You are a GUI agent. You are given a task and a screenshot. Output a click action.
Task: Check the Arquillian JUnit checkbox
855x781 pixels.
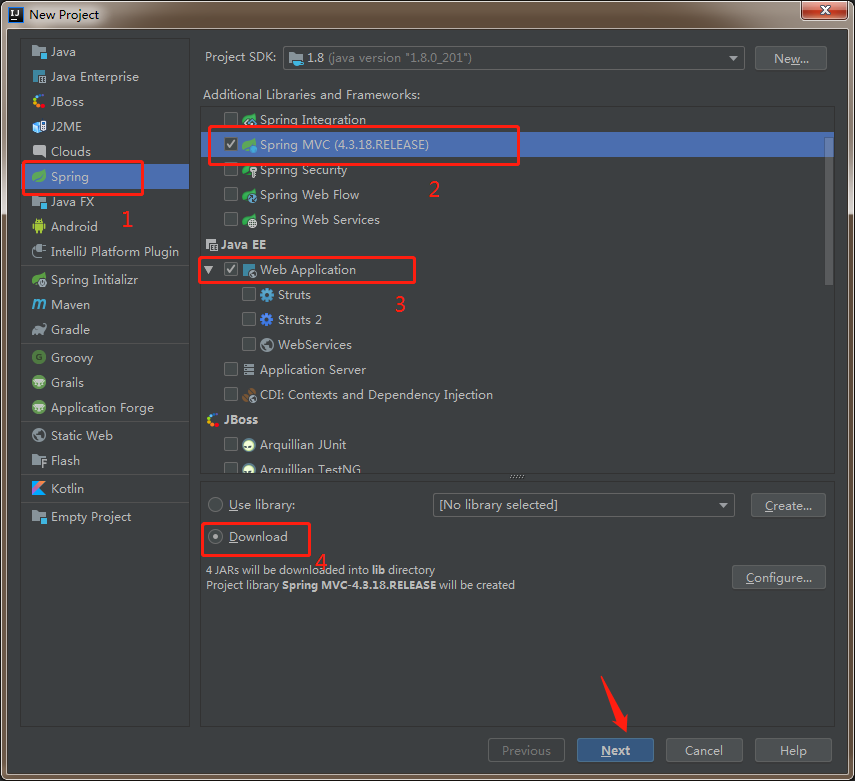(231, 444)
